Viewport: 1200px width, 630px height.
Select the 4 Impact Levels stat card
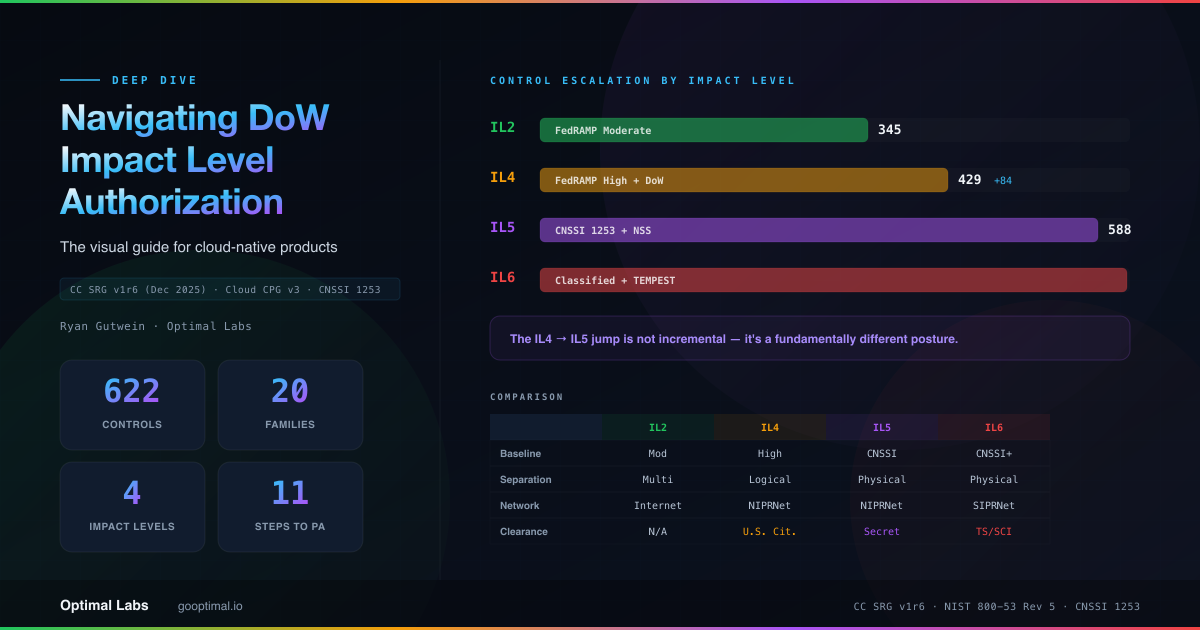(x=132, y=507)
